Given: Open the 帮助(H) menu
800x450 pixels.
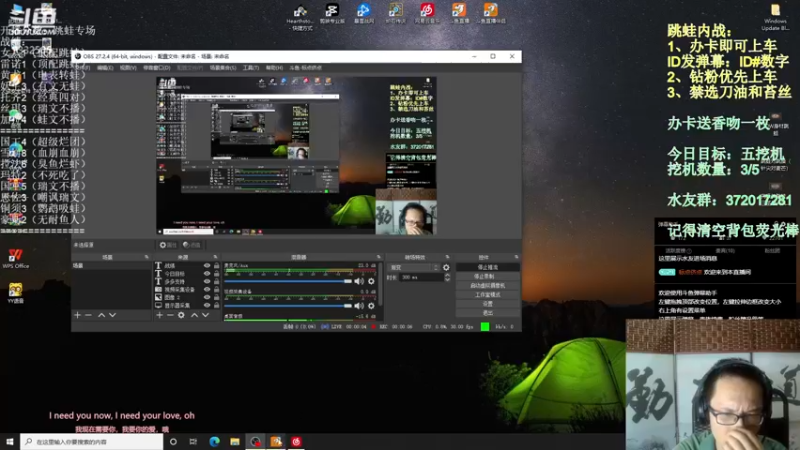Looking at the screenshot, I should pyautogui.click(x=274, y=68).
